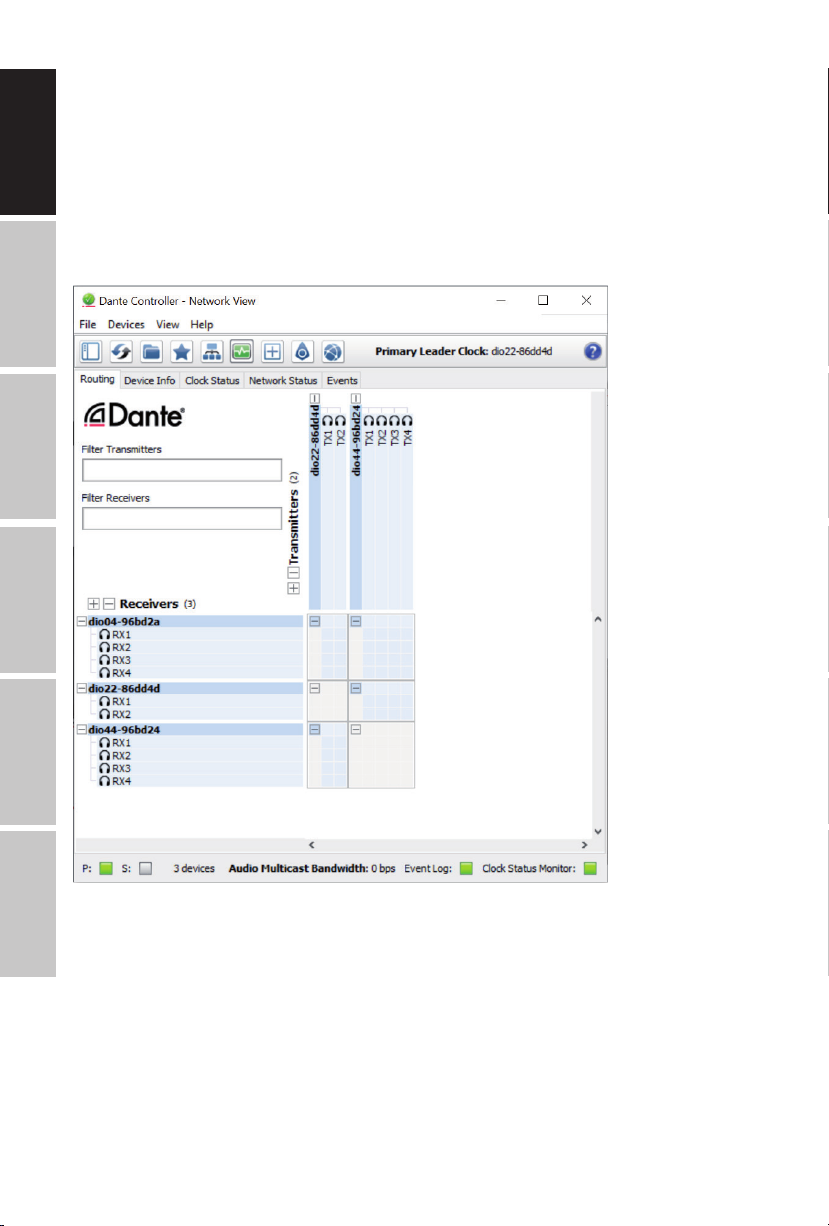
Task: Collapse the dio22-86dd4d receiver tree node
Action: pos(82,688)
